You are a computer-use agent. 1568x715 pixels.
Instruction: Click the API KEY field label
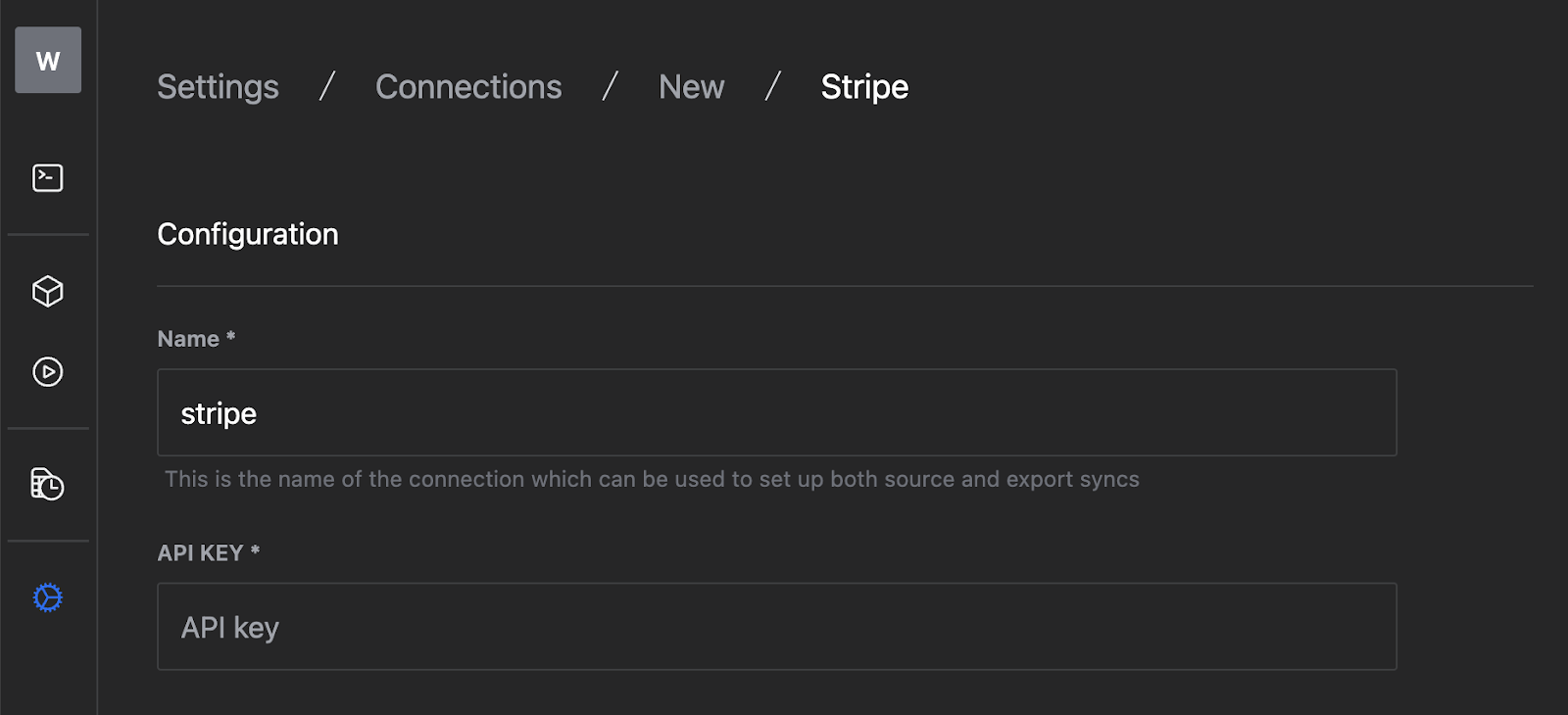(200, 553)
